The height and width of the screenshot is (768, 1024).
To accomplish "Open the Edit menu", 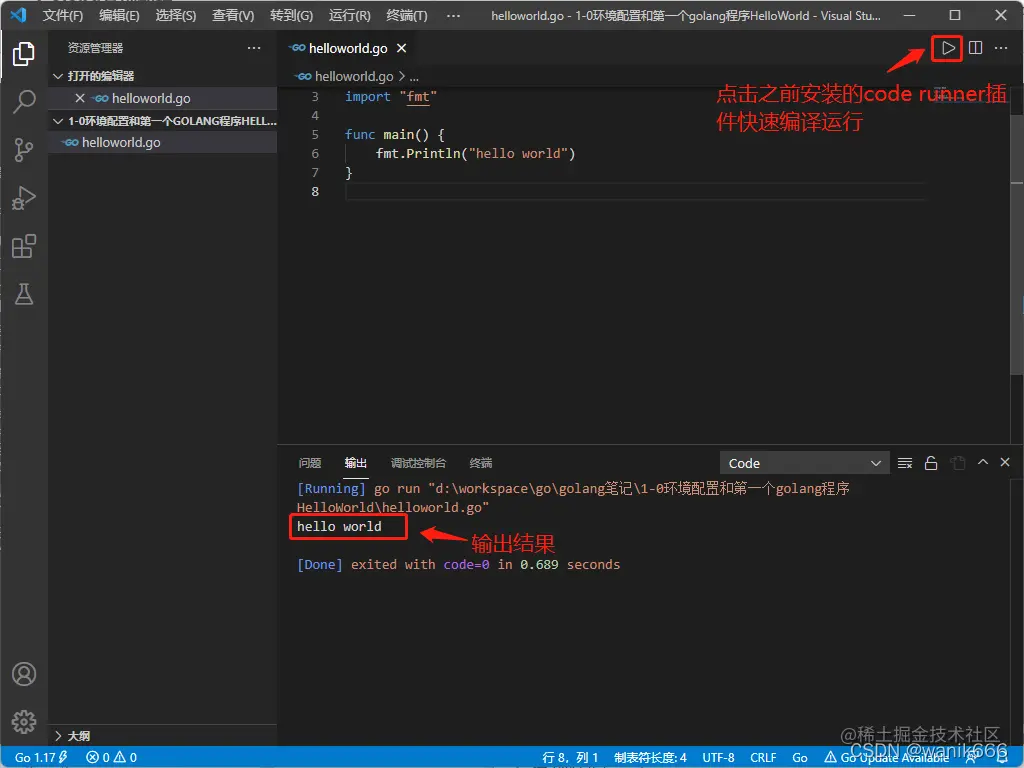I will point(119,15).
